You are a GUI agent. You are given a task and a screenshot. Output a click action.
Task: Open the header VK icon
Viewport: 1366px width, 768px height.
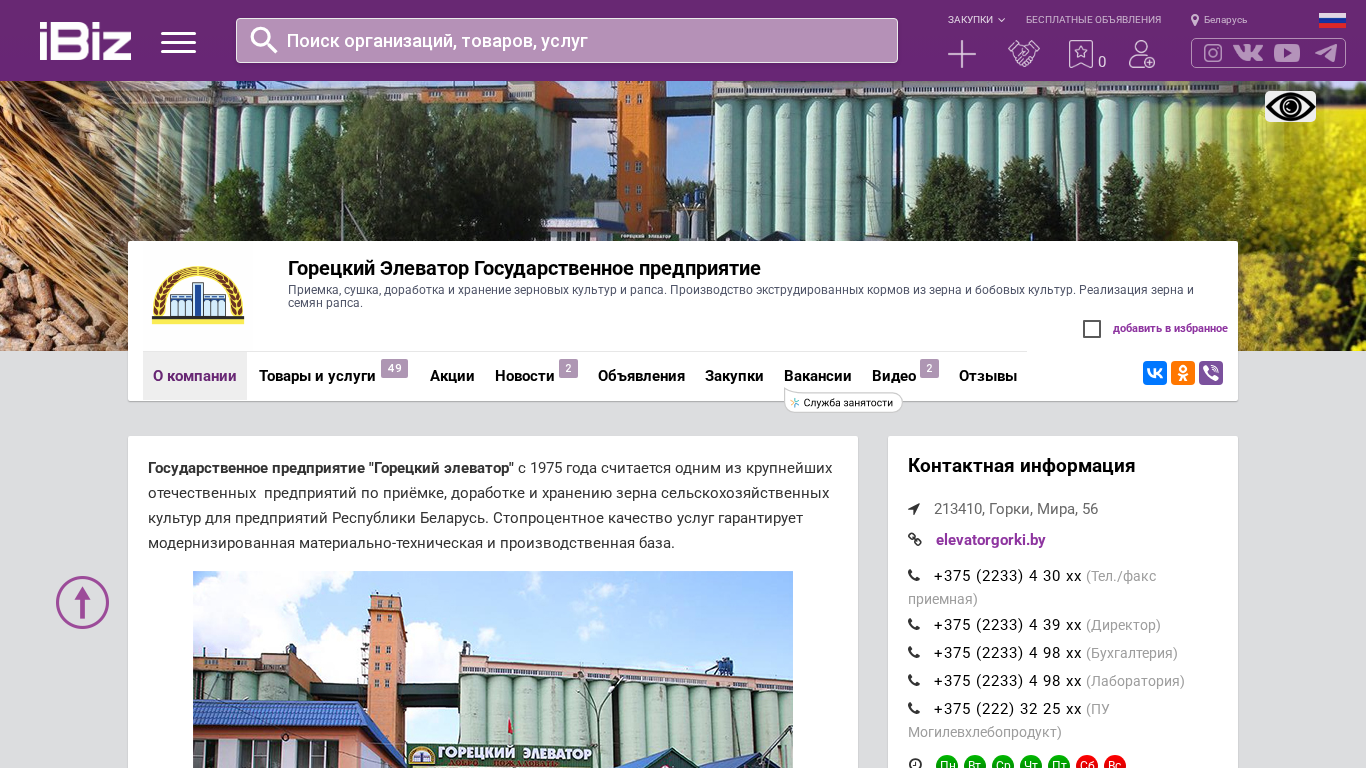pyautogui.click(x=1248, y=53)
